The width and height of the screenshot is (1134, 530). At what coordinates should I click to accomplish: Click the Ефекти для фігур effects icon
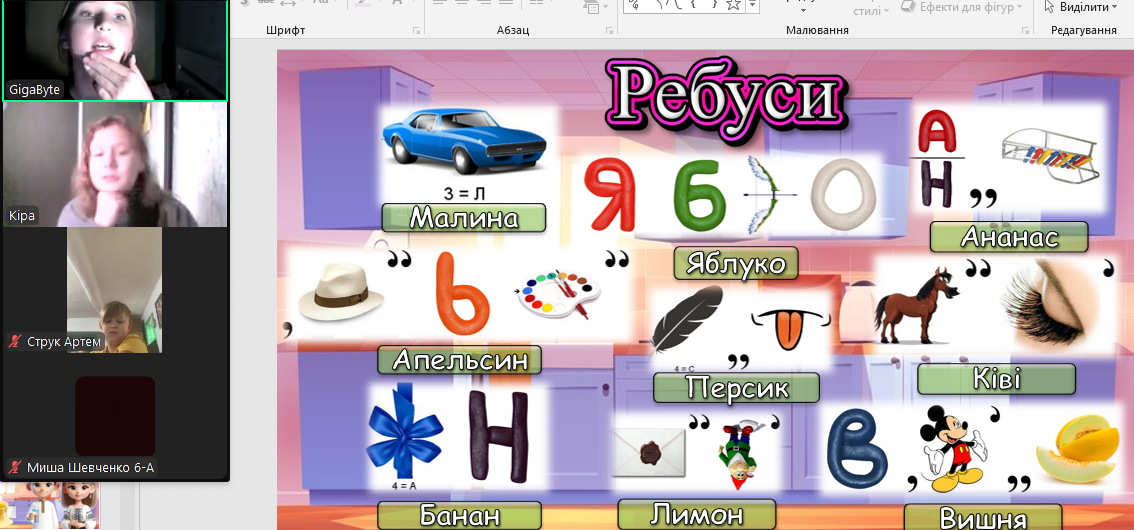click(x=908, y=7)
